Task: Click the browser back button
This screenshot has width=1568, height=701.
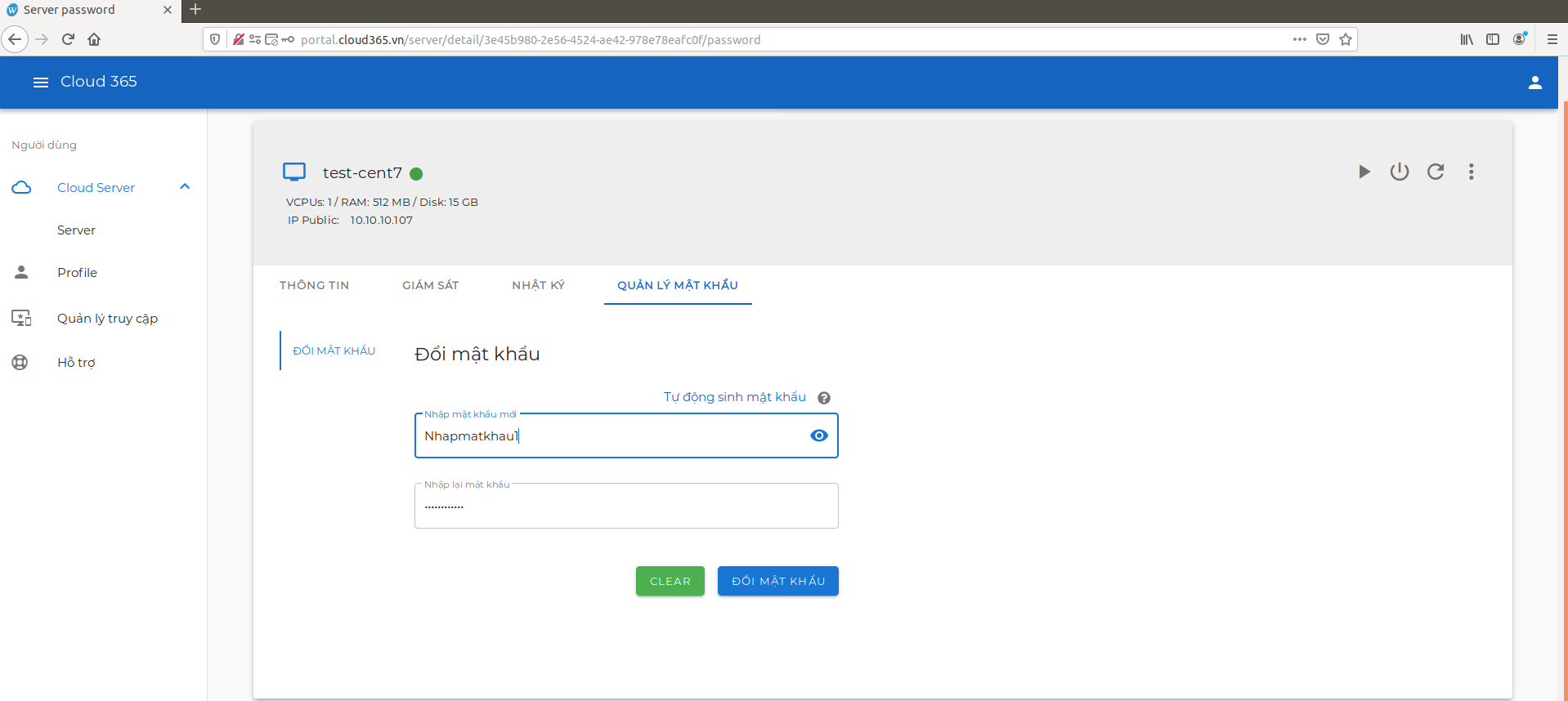Action: (x=15, y=39)
